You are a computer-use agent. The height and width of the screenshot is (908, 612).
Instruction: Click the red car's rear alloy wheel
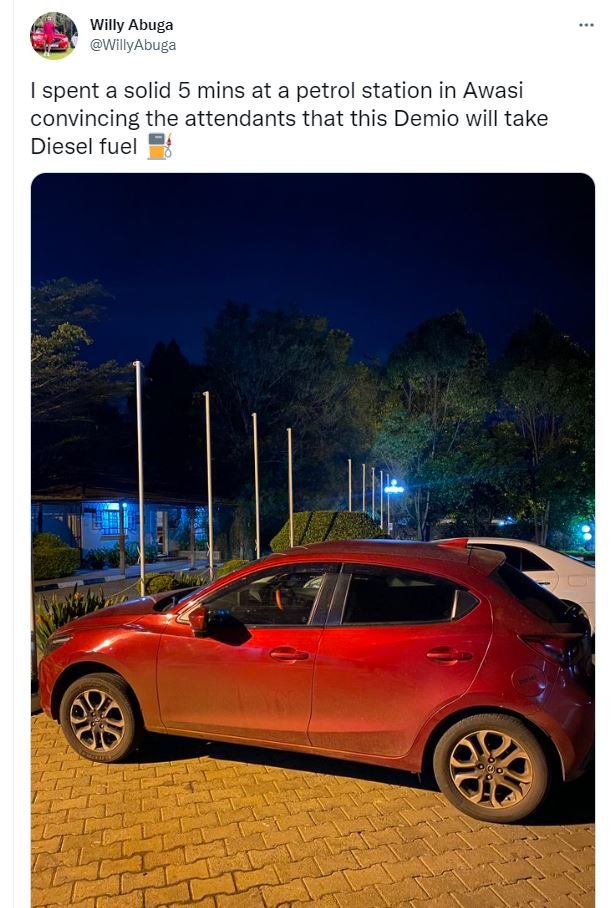491,768
